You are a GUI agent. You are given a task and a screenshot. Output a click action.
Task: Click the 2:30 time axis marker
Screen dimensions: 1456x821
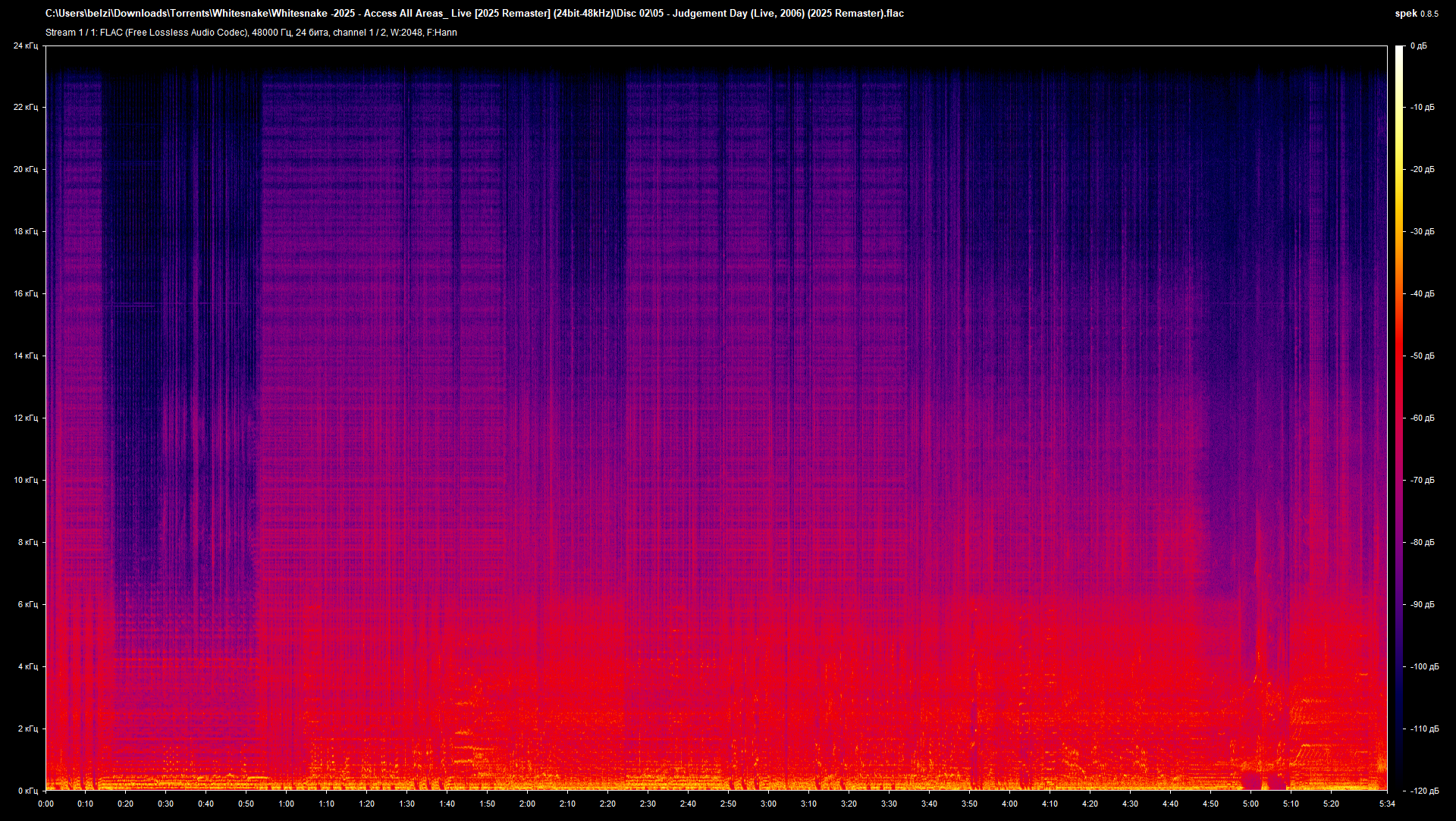pyautogui.click(x=648, y=804)
